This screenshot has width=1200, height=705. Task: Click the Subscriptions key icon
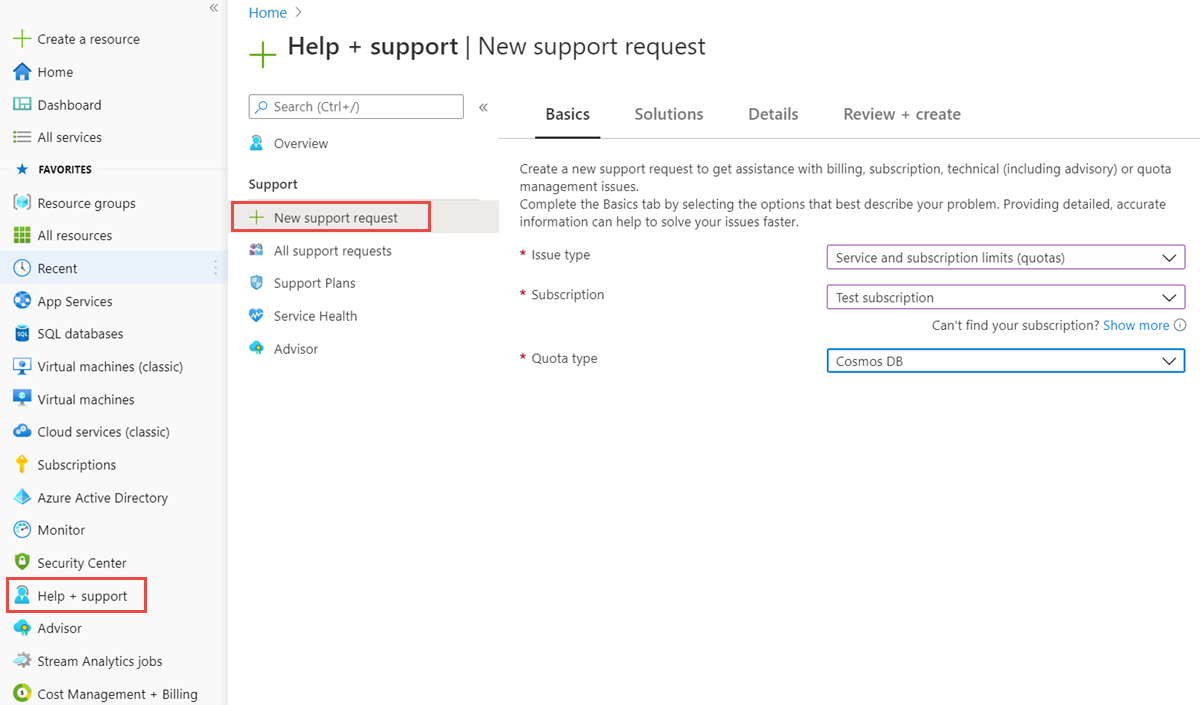(x=21, y=465)
